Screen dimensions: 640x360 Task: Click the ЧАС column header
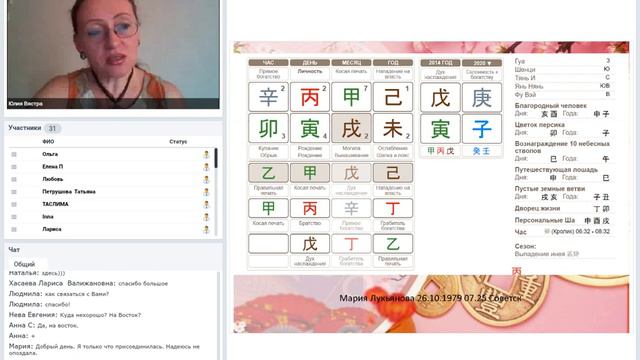coord(268,63)
